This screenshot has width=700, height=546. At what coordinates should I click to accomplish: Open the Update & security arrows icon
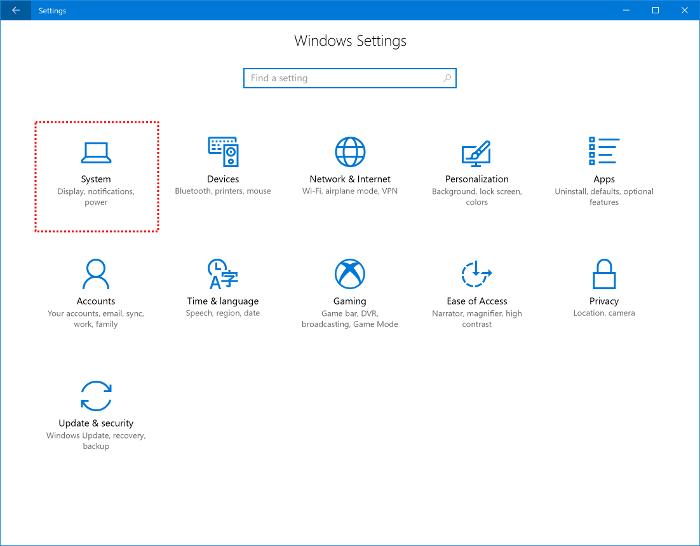(96, 396)
